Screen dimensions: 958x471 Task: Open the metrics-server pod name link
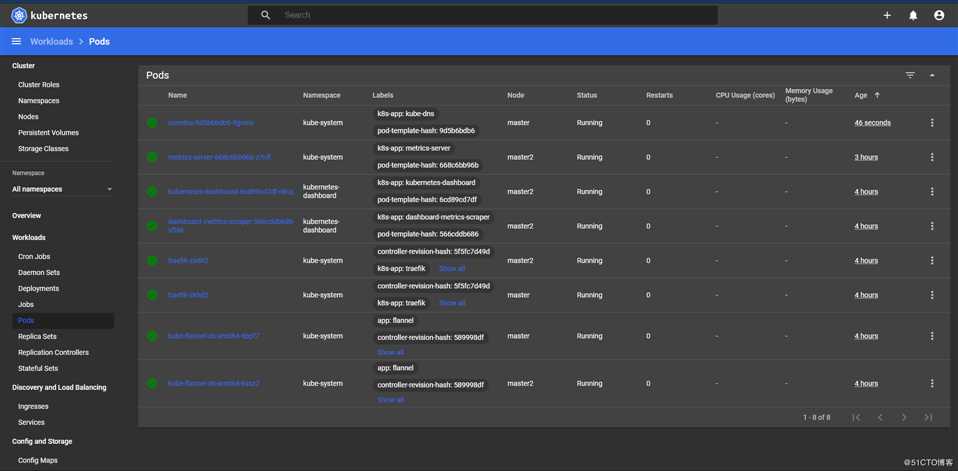pos(219,157)
